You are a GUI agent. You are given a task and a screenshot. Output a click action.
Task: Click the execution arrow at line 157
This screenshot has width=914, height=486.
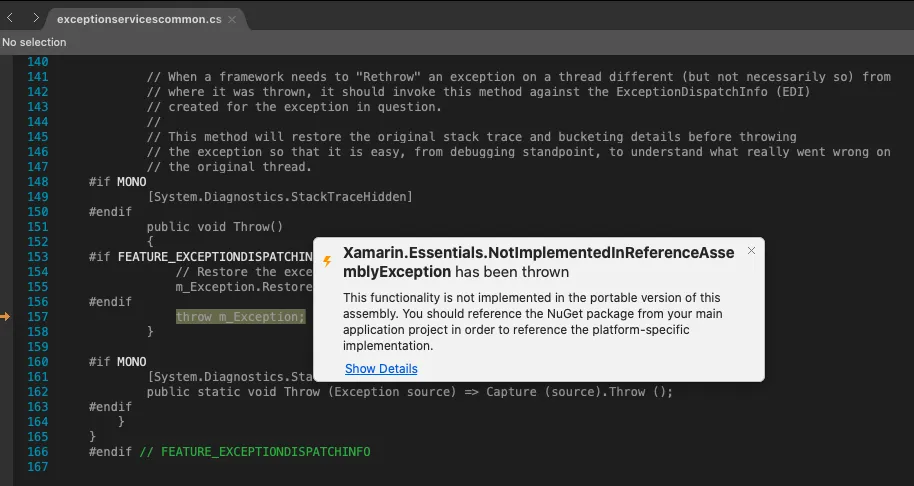tap(6, 317)
